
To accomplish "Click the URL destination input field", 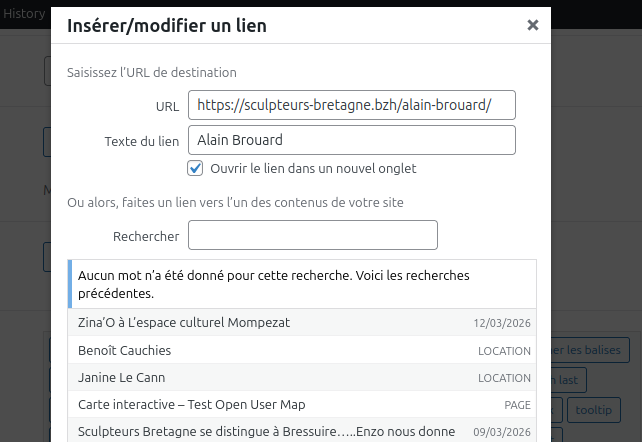I will (x=352, y=105).
